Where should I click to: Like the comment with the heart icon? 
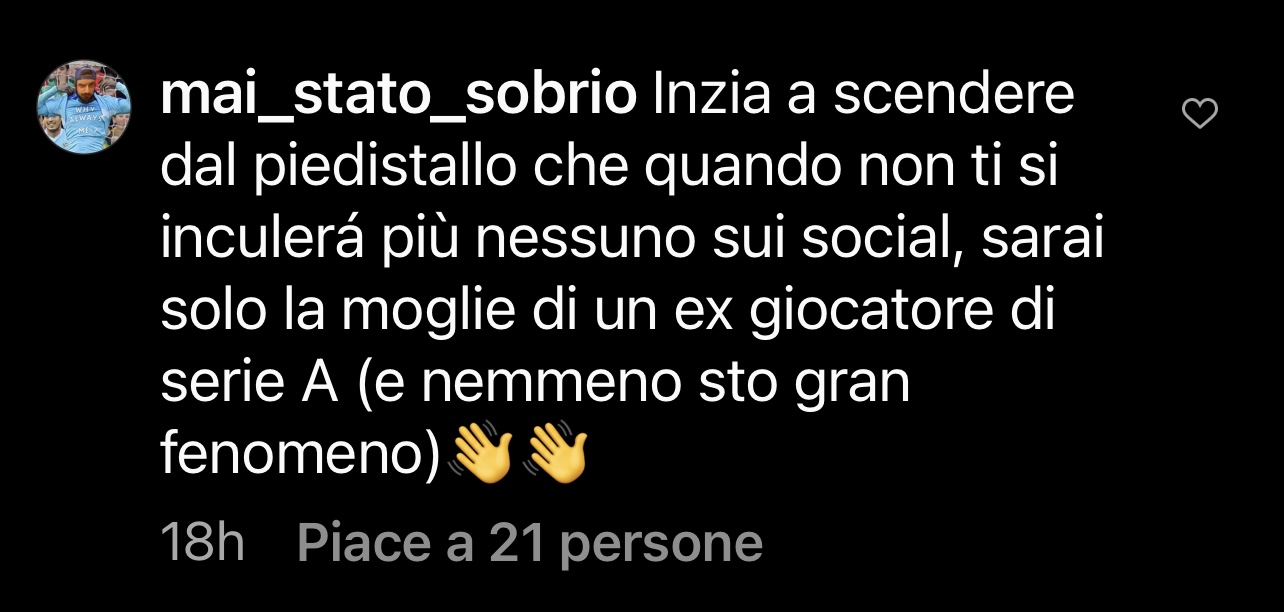1200,115
